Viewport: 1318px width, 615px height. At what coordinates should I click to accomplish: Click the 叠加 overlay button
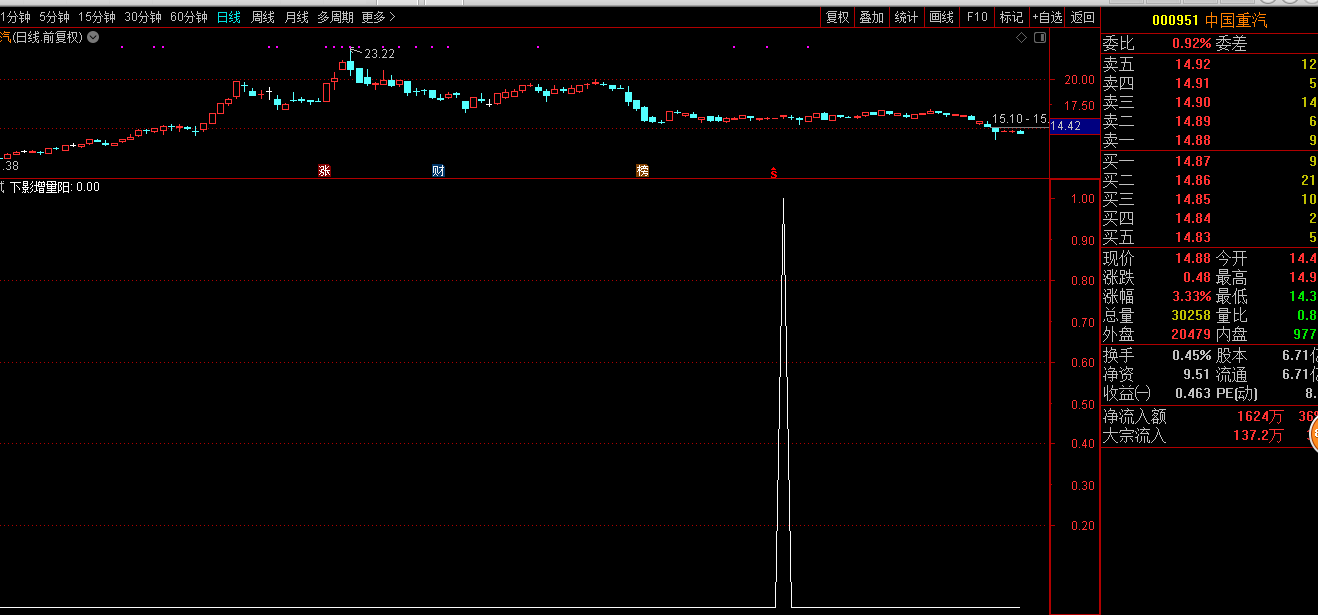pyautogui.click(x=871, y=17)
